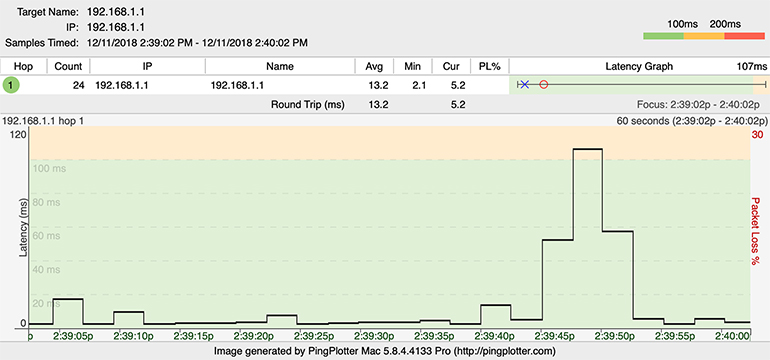Click the red 30 packet loss scale value

[757, 135]
